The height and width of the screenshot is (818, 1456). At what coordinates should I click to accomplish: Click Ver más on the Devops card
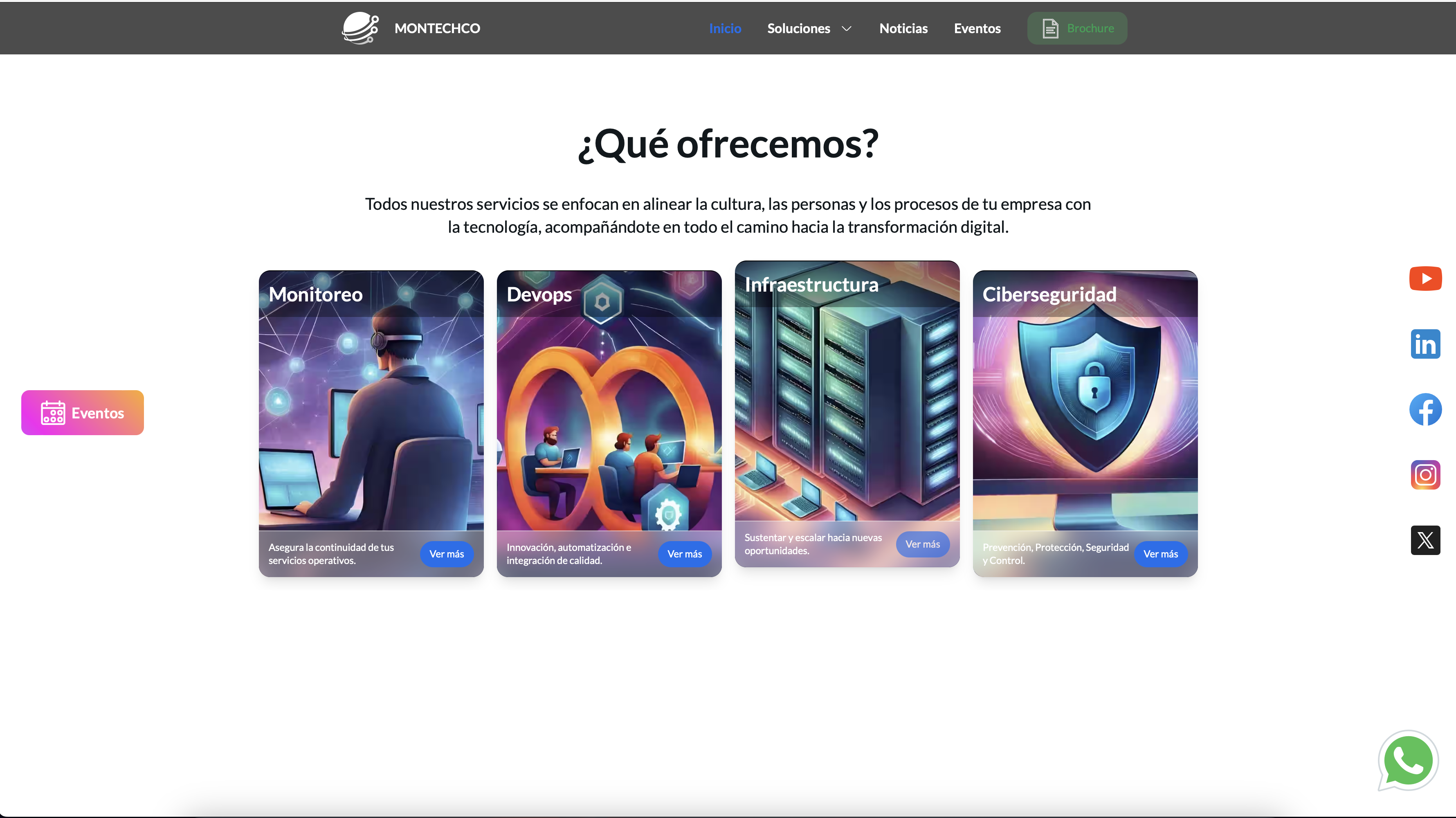click(685, 554)
